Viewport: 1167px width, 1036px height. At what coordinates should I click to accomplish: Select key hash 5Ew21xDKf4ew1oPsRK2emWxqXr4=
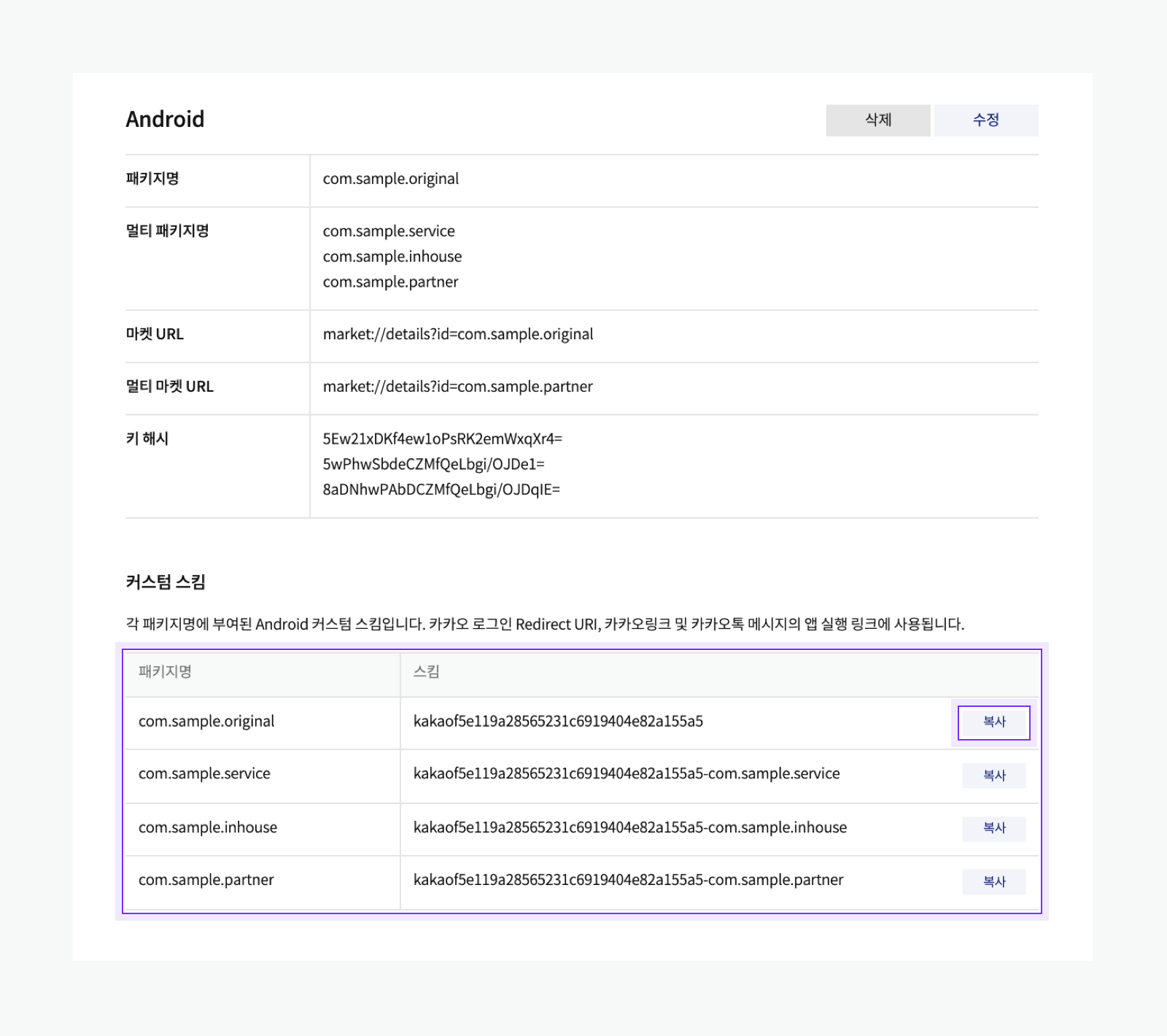click(443, 439)
